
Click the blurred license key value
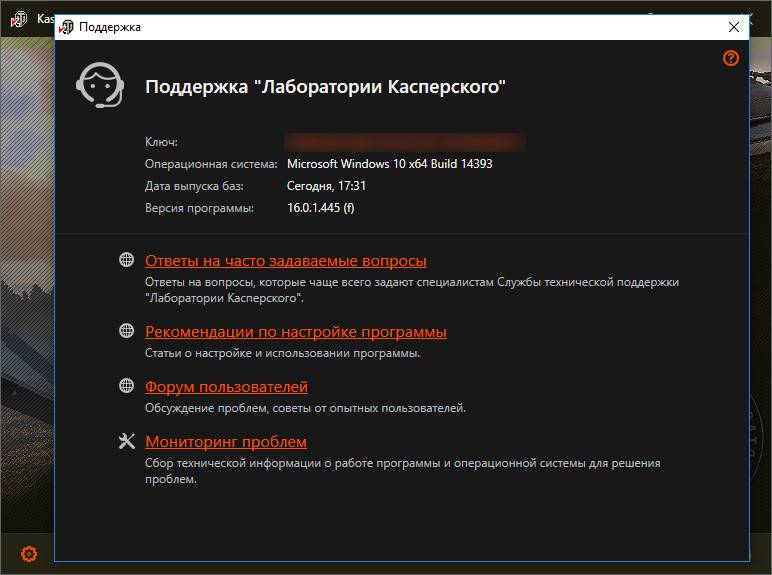pos(405,142)
